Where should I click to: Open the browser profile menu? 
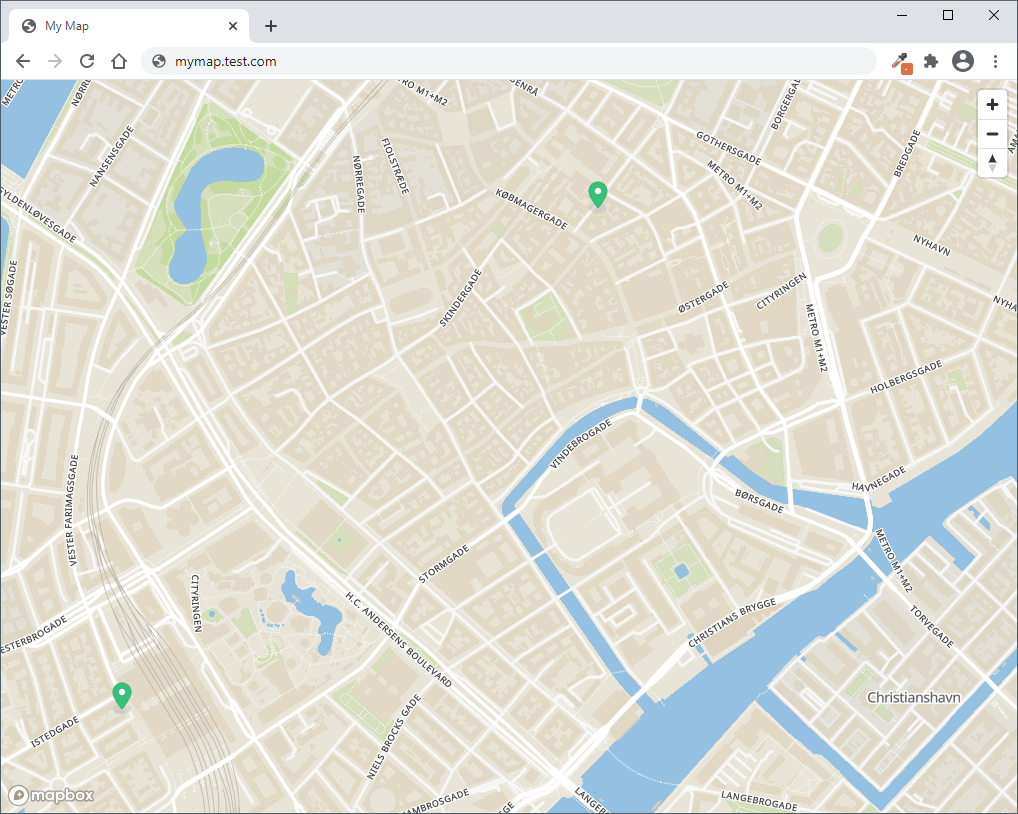[963, 61]
